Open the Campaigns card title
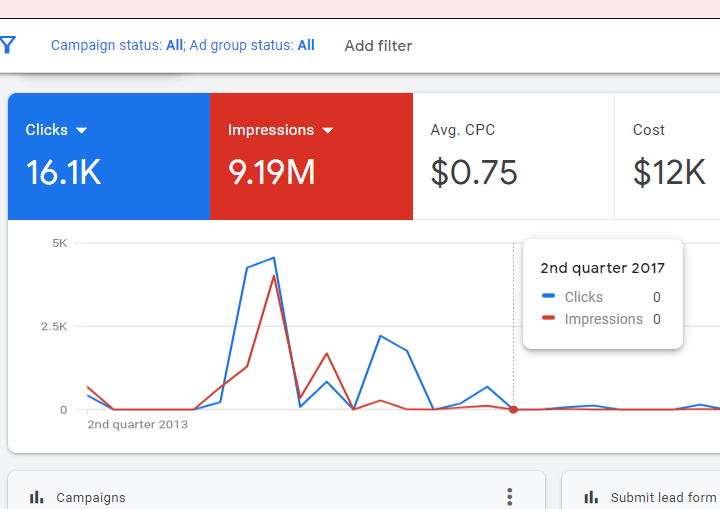This screenshot has height=509, width=720. (91, 497)
